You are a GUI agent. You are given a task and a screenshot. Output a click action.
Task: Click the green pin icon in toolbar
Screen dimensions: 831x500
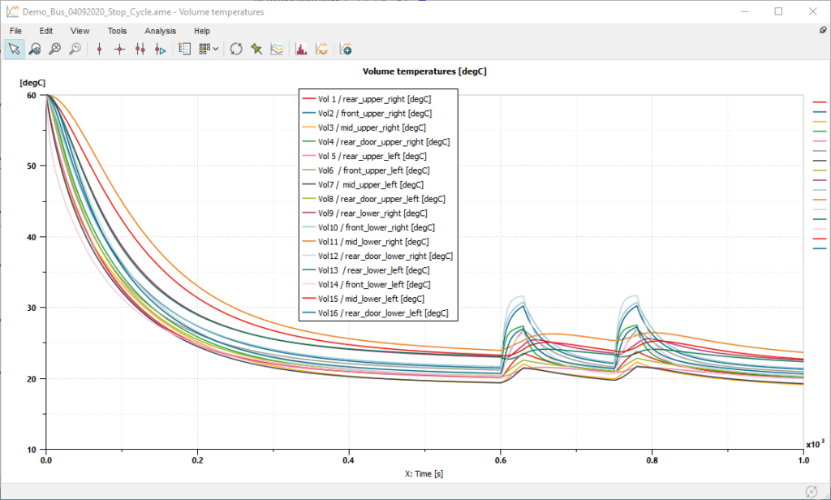(256, 48)
